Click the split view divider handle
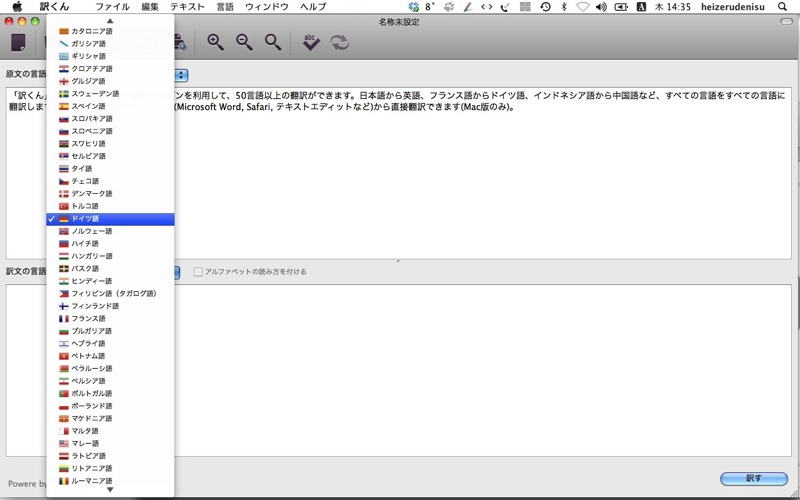Screen dimensions: 800x500 pyautogui.click(x=398, y=261)
